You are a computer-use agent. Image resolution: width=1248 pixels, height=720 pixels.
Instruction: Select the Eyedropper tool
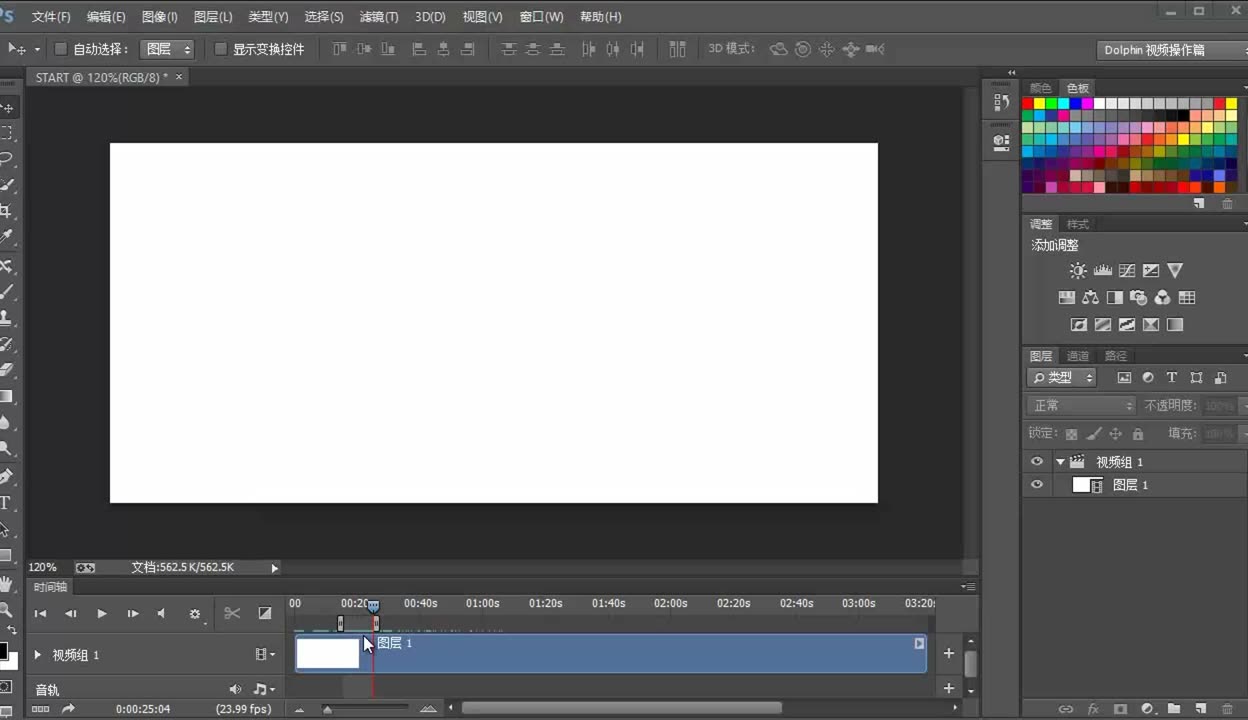pyautogui.click(x=6, y=237)
